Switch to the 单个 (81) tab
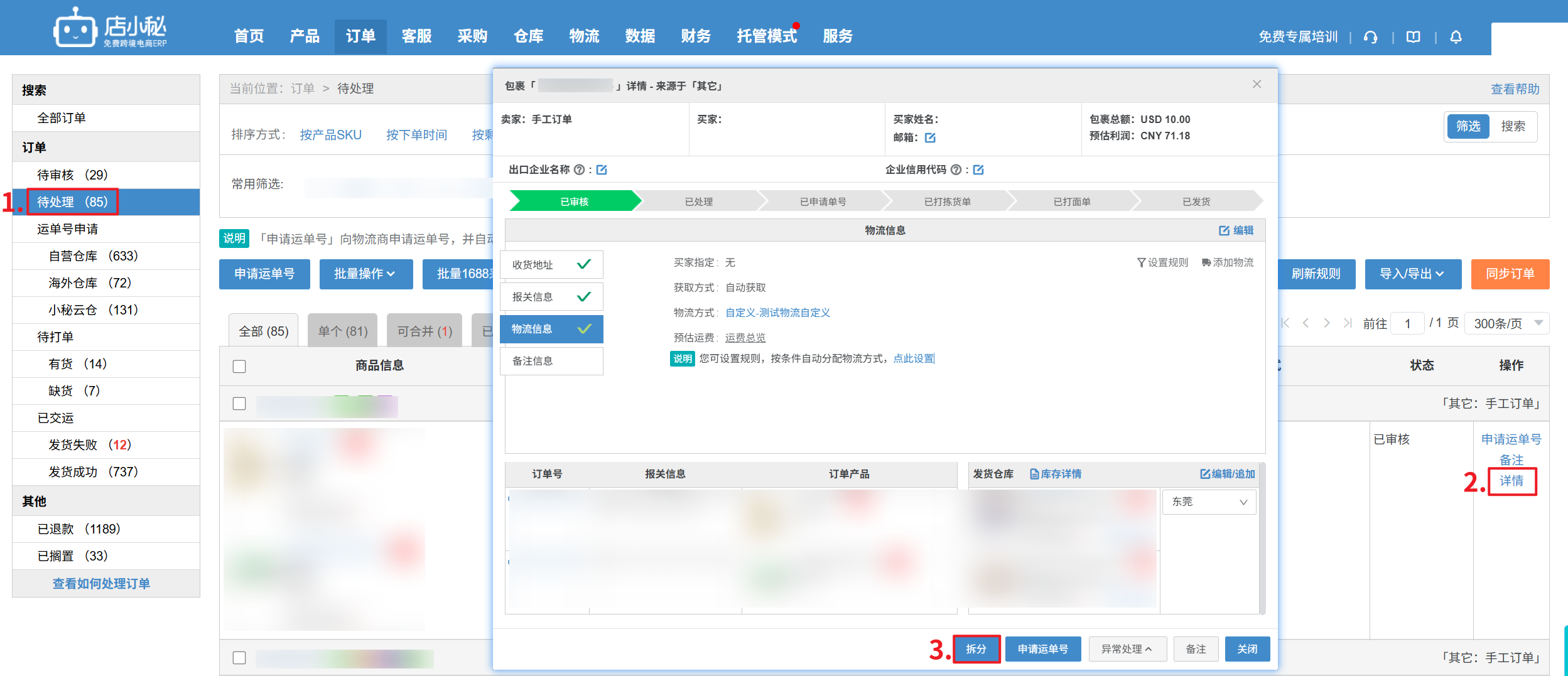Screen dimensions: 1568x676 343,331
